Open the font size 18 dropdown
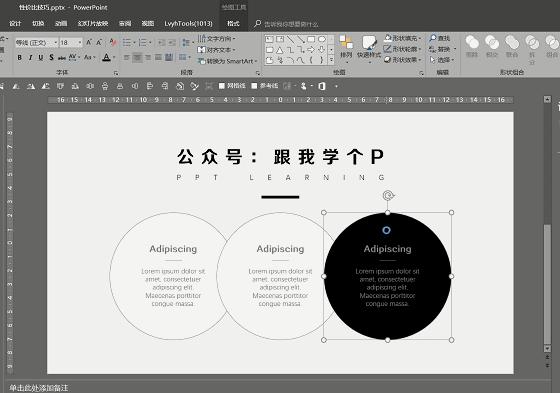The height and width of the screenshot is (393, 560). click(x=80, y=43)
